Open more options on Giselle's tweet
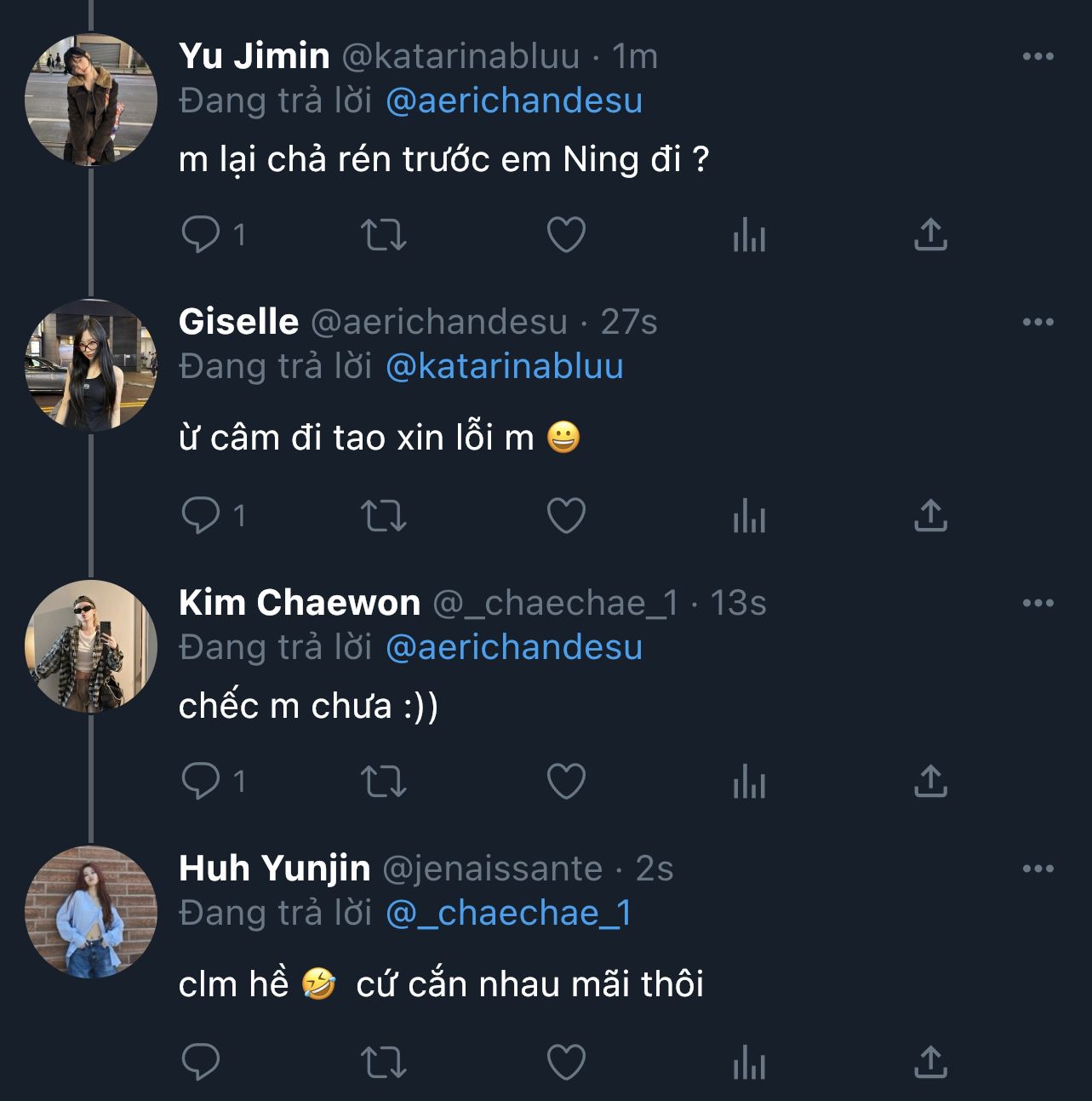 coord(1038,323)
